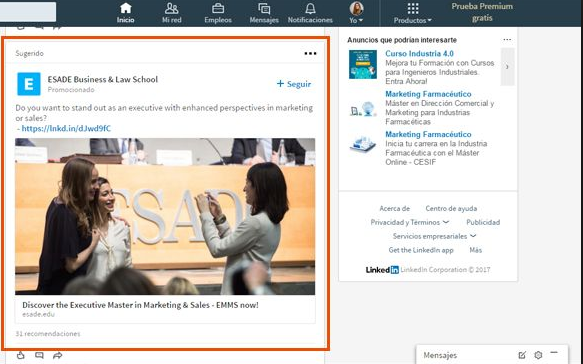583x364 pixels.
Task: Open Curso Industria 4.0 ad link
Action: [419, 54]
